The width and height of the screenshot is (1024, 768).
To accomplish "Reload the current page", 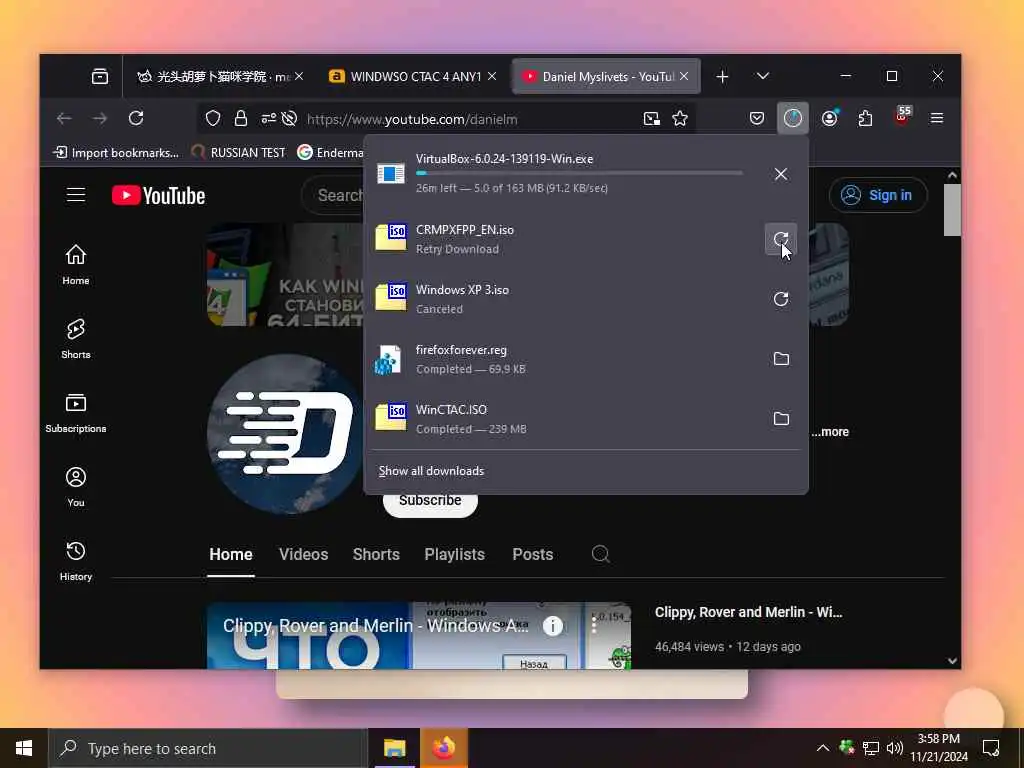I will point(136,118).
